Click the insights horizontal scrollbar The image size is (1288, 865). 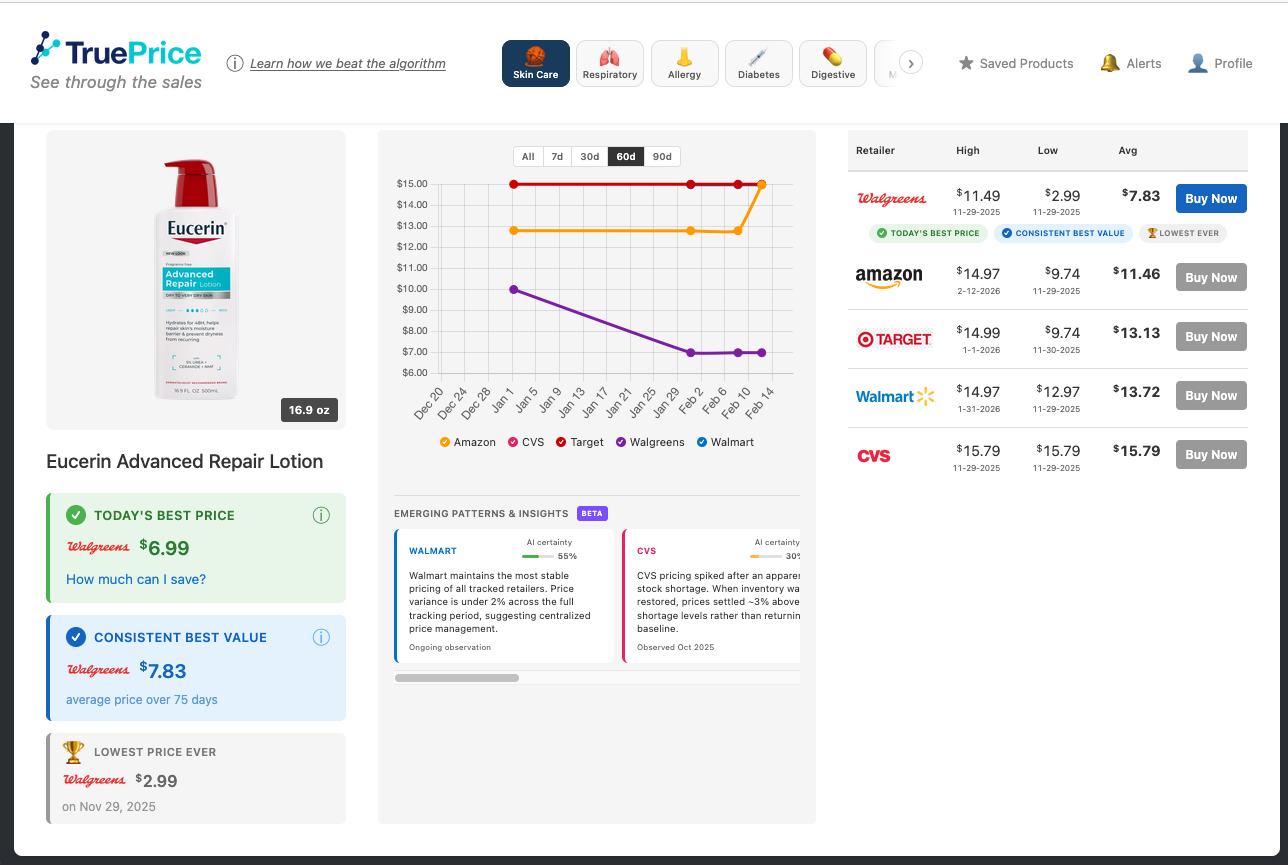pyautogui.click(x=457, y=678)
